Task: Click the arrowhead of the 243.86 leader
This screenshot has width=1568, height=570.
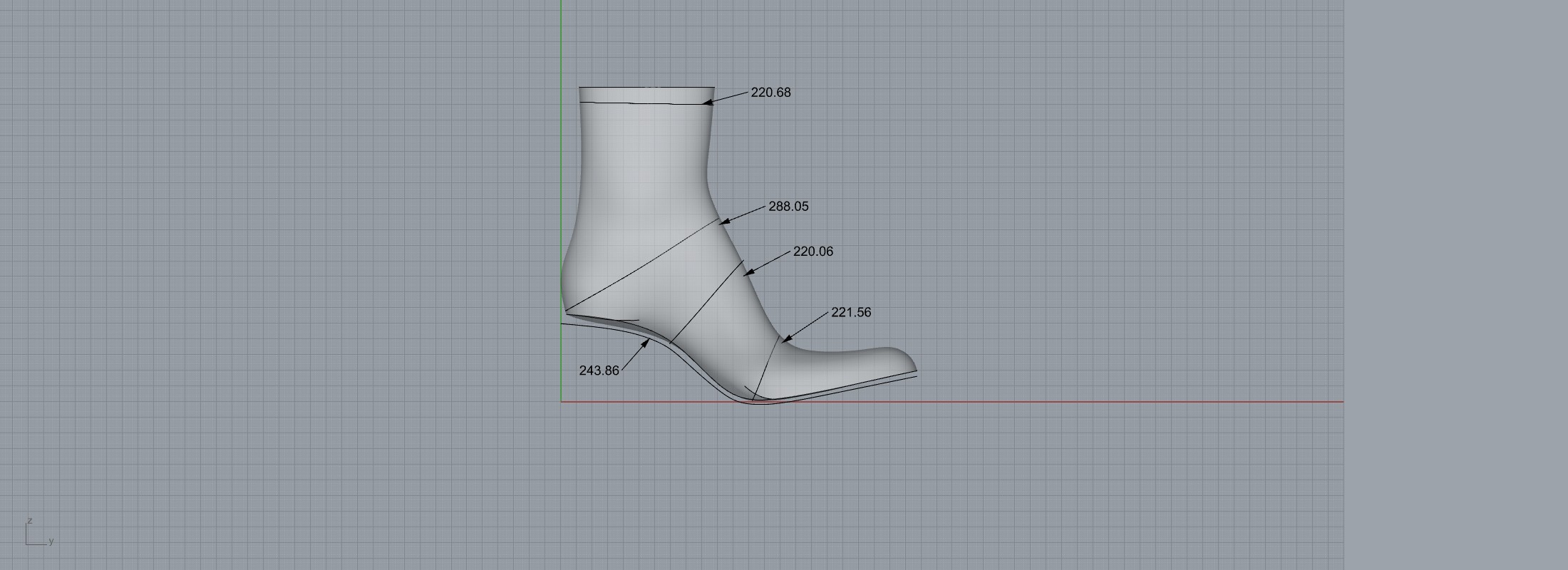Action: coord(646,343)
